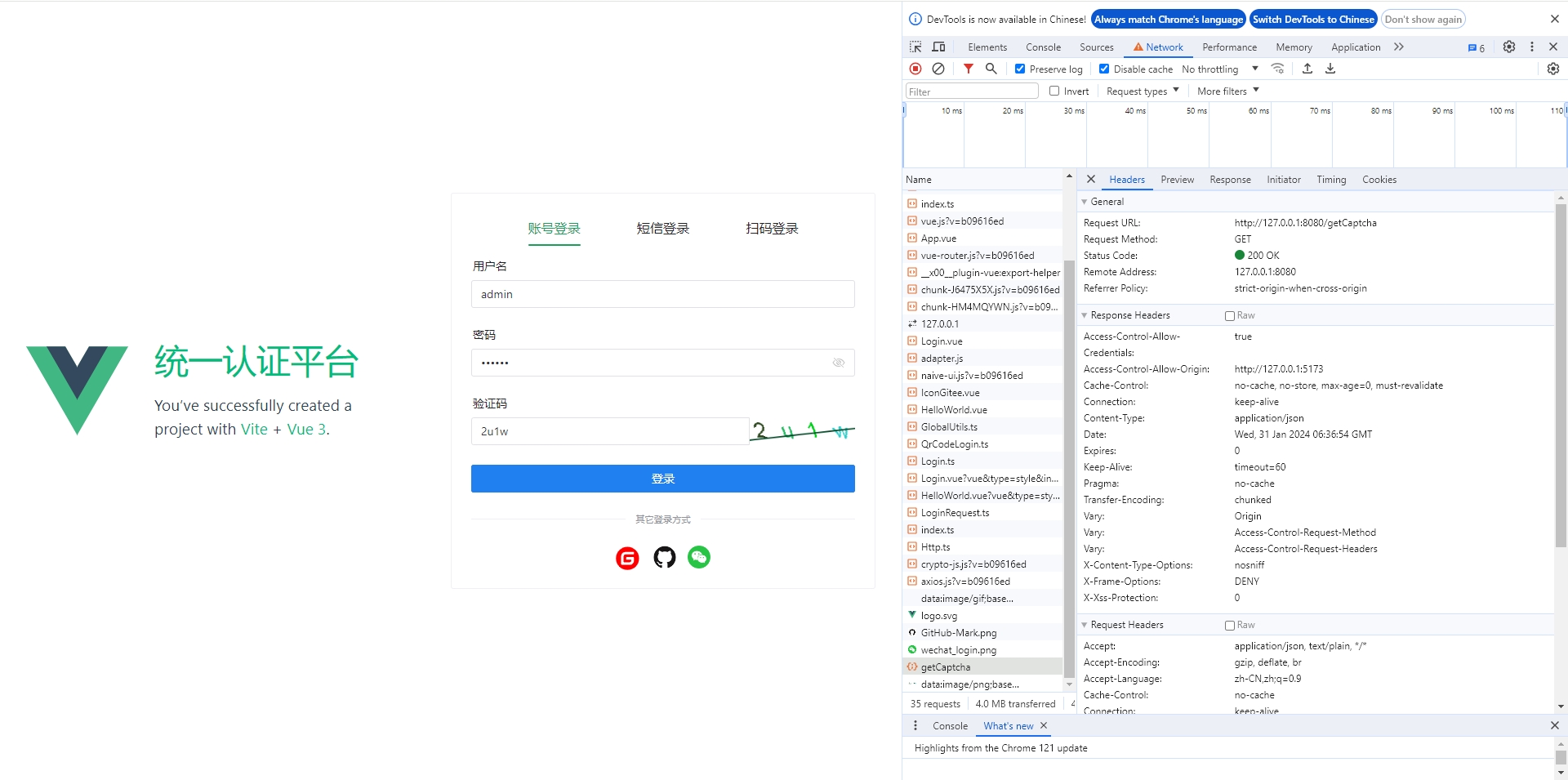Click the blue 登录 button

[x=663, y=479]
